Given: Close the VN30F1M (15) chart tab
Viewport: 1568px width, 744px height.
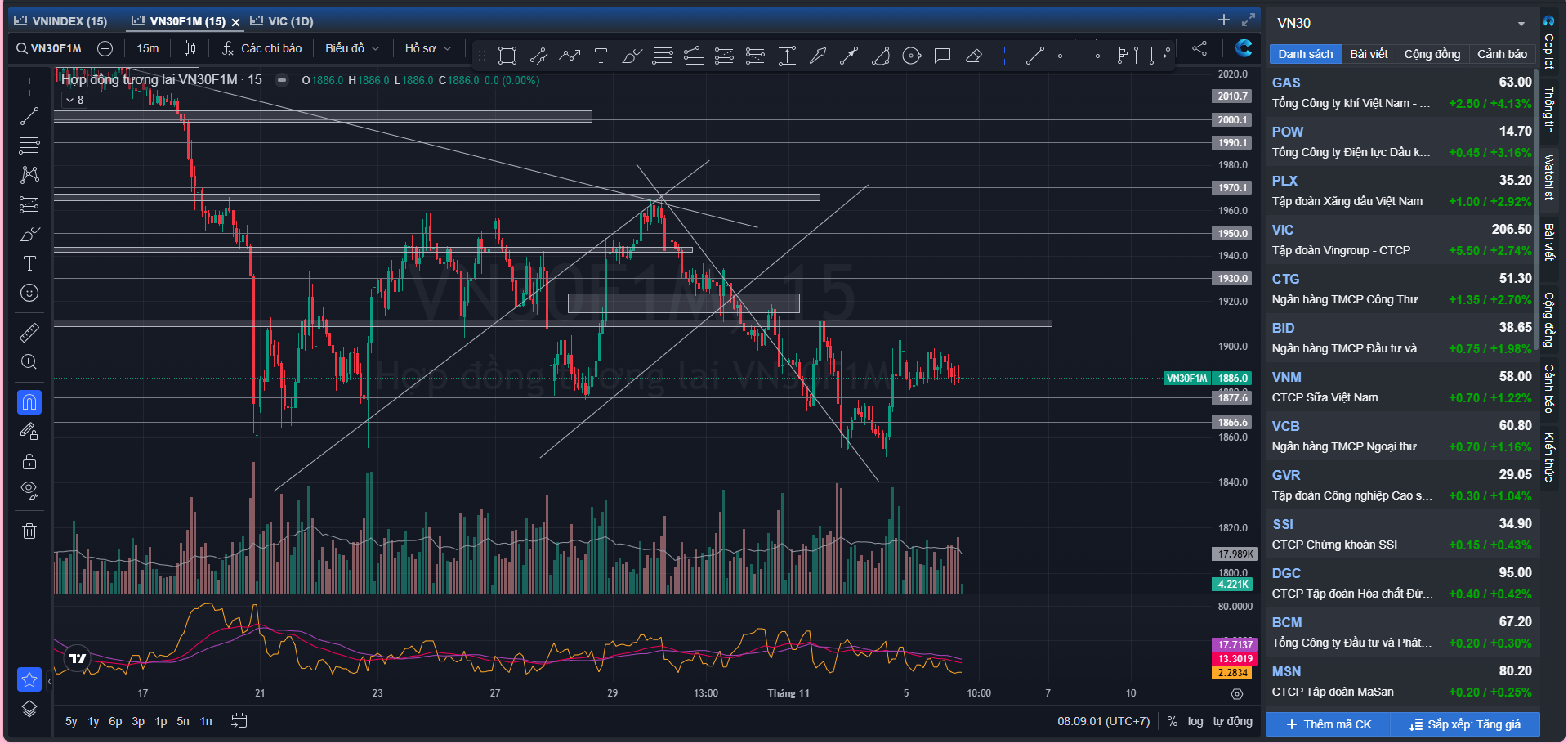Looking at the screenshot, I should [235, 22].
